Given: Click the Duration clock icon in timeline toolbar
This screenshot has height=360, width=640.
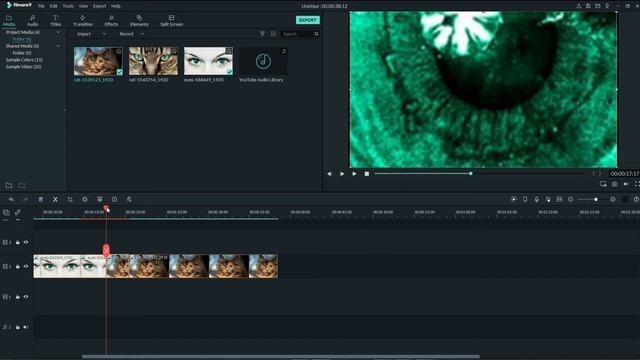Looking at the screenshot, I should [x=115, y=199].
